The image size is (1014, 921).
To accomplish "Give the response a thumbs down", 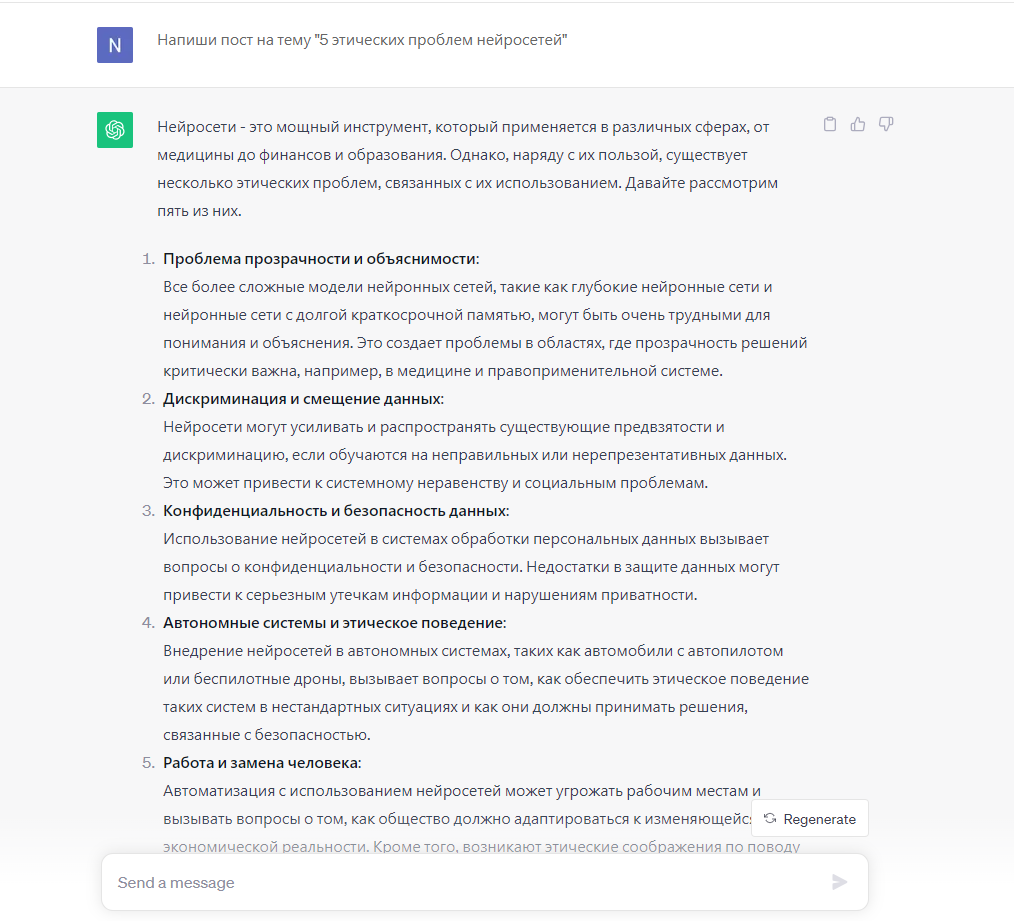I will [885, 125].
